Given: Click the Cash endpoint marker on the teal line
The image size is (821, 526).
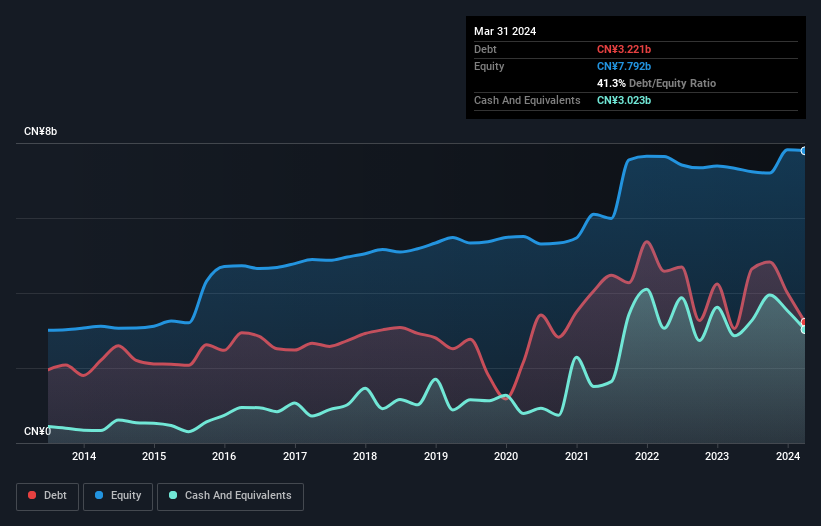Looking at the screenshot, I should pos(804,330).
